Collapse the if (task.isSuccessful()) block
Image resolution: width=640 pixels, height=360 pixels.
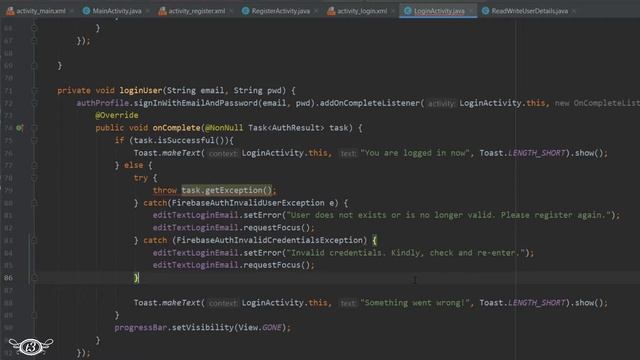(35, 140)
